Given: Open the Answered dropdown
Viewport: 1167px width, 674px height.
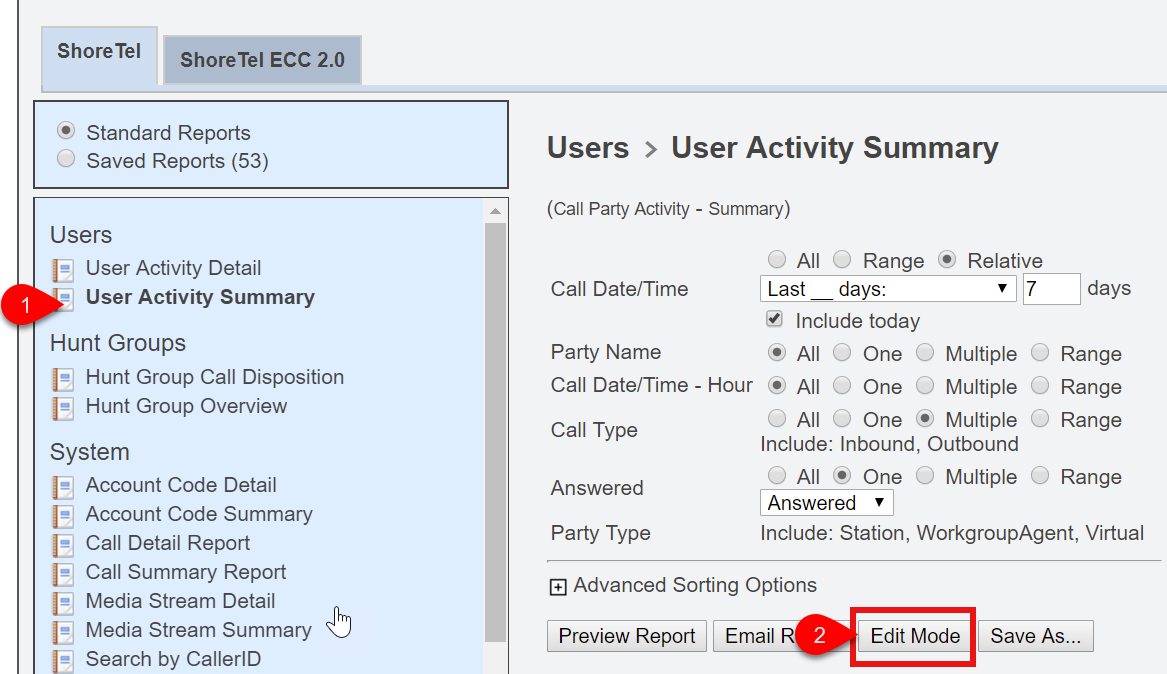Looking at the screenshot, I should (x=826, y=502).
